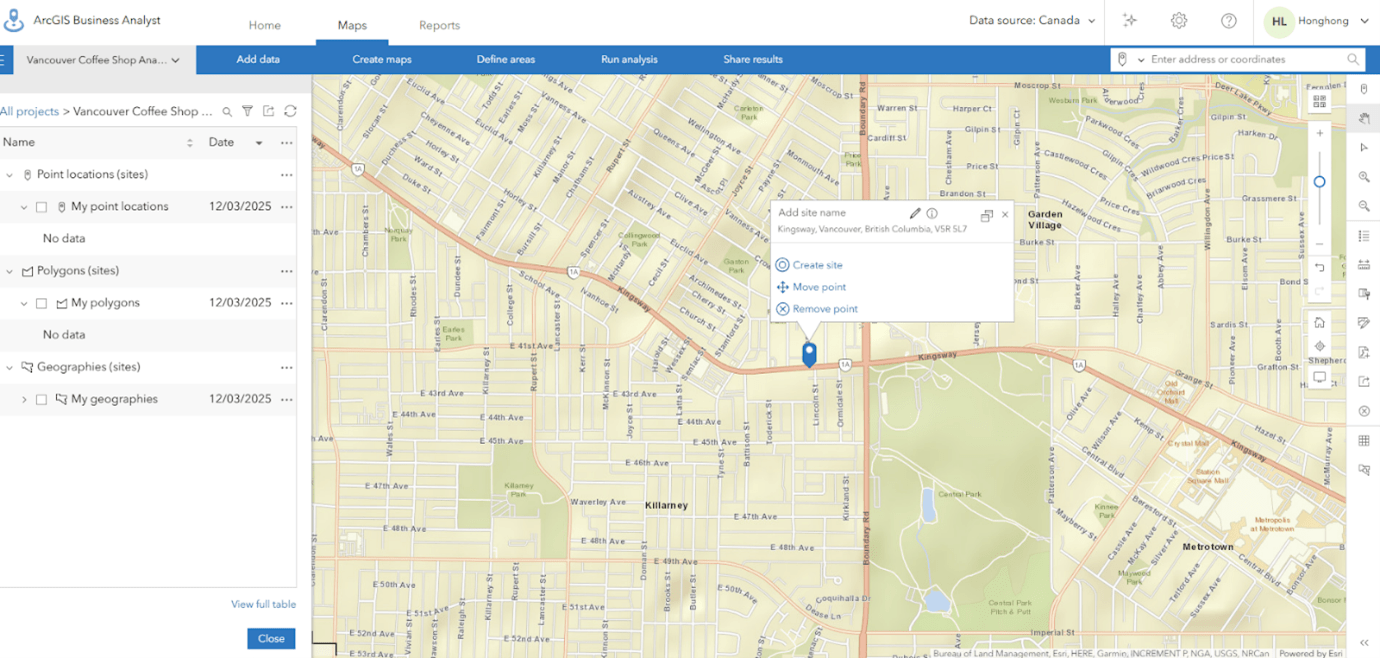
Task: Expand the My geographies tree item
Action: coord(24,398)
